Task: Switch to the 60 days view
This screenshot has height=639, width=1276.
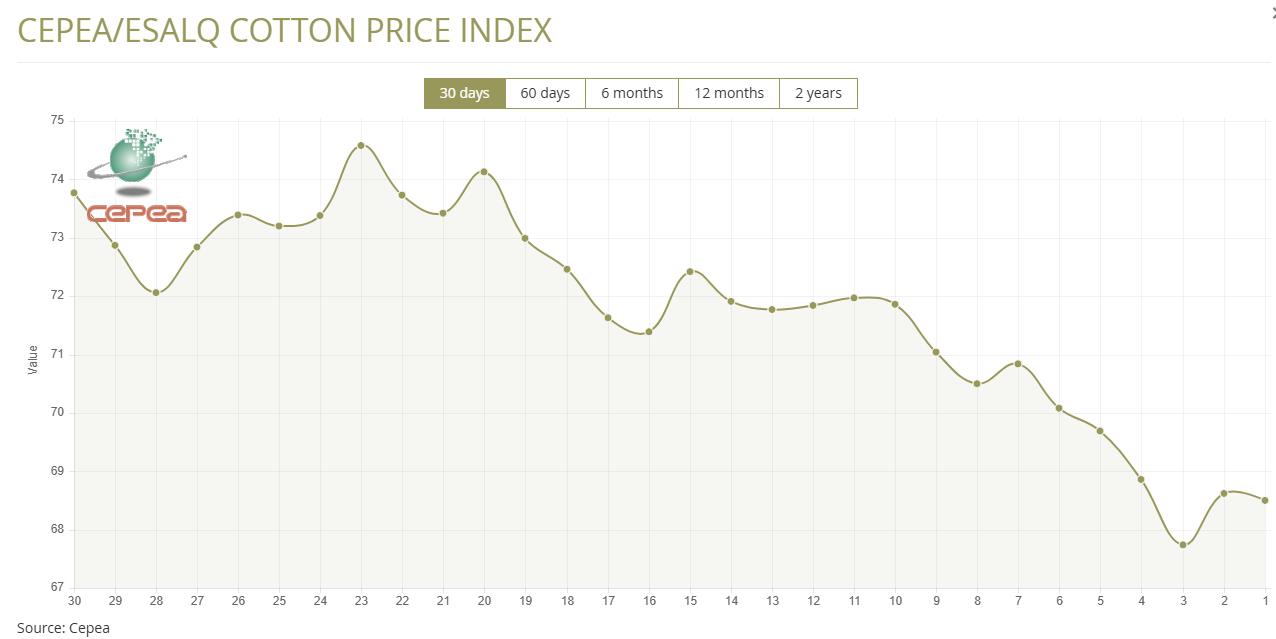Action: [x=545, y=93]
